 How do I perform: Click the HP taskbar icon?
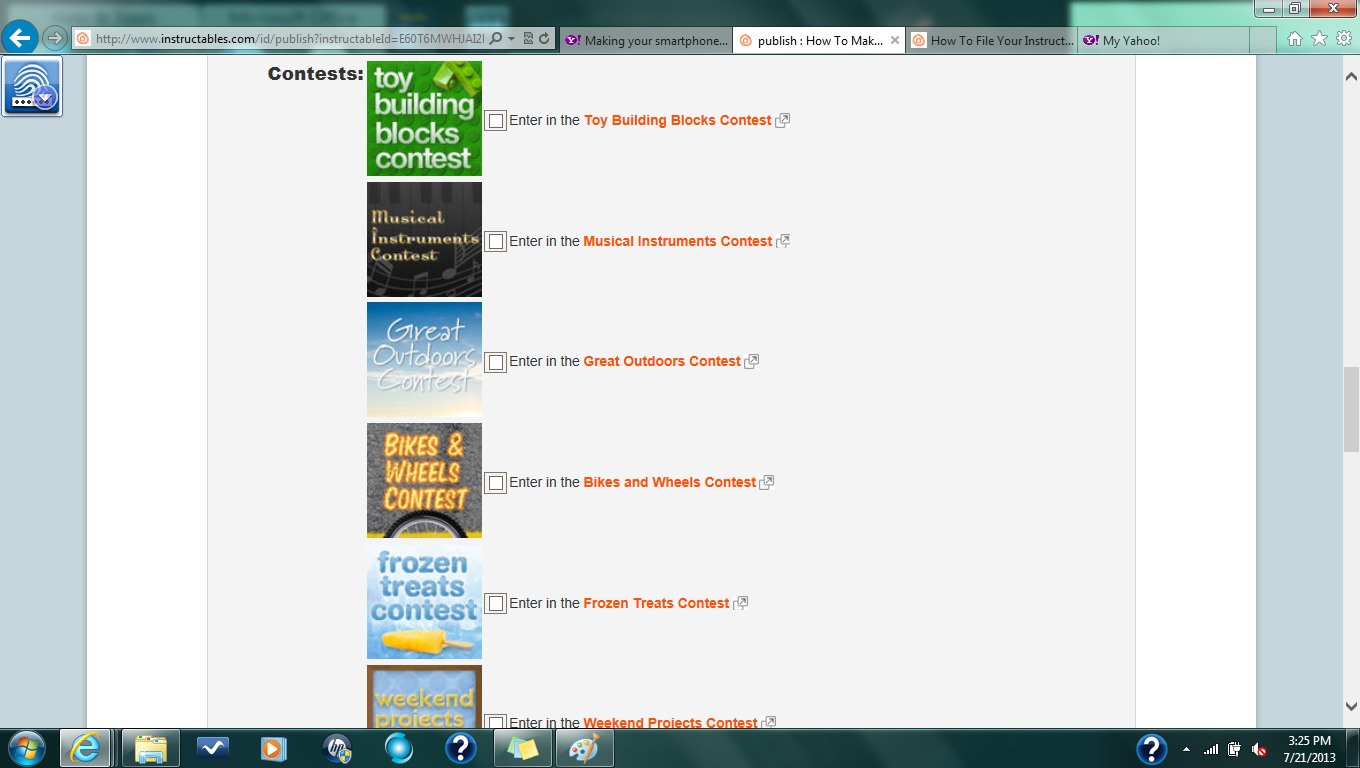click(336, 748)
